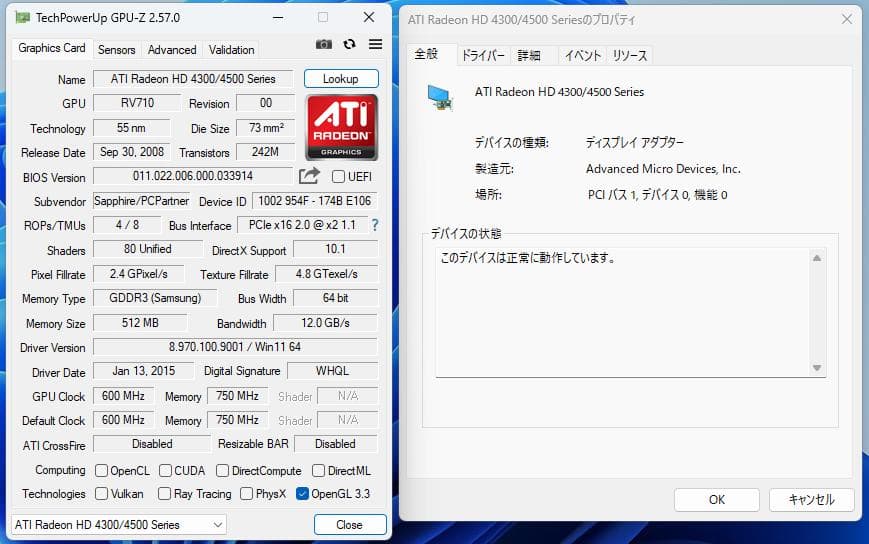This screenshot has height=544, width=869.
Task: Toggle the DirectCompute checkbox
Action: (x=222, y=470)
